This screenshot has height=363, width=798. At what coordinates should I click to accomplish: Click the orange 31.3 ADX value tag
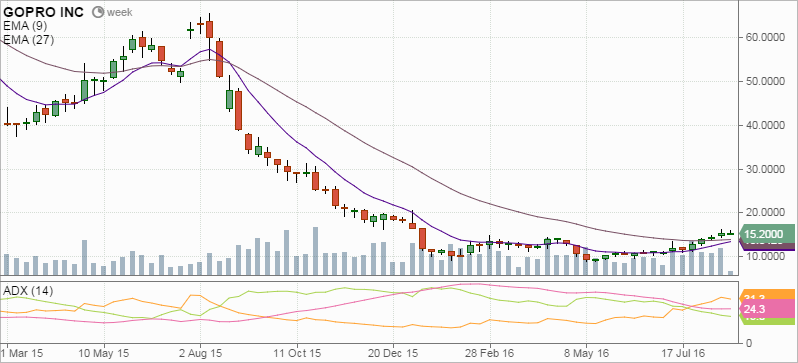(x=768, y=295)
